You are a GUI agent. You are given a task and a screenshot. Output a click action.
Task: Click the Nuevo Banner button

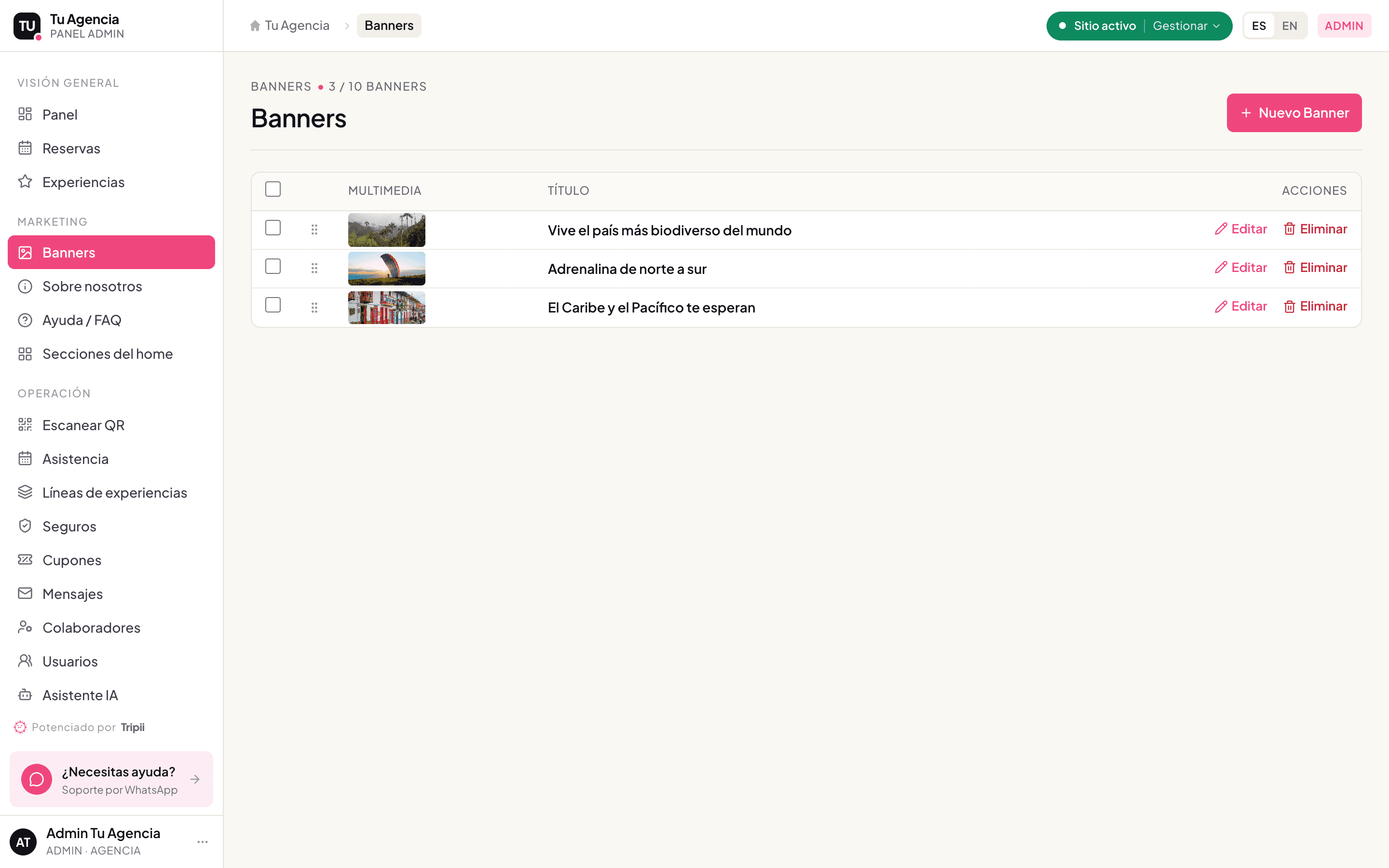point(1294,113)
